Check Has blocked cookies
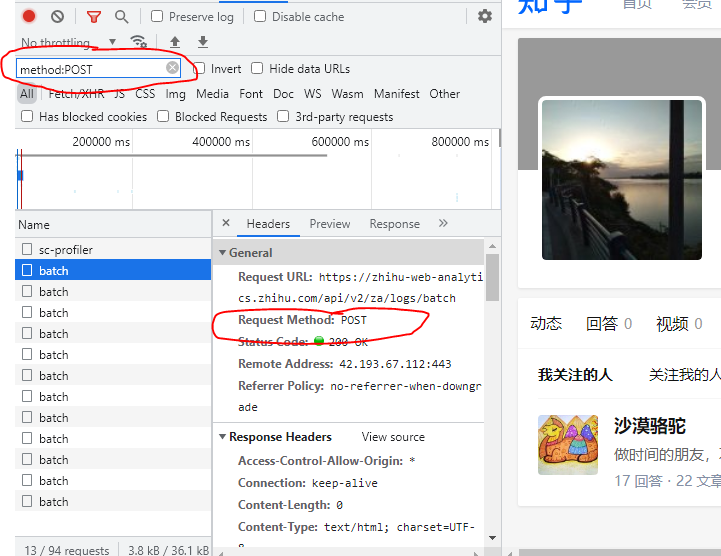The height and width of the screenshot is (556, 721). pyautogui.click(x=27, y=116)
